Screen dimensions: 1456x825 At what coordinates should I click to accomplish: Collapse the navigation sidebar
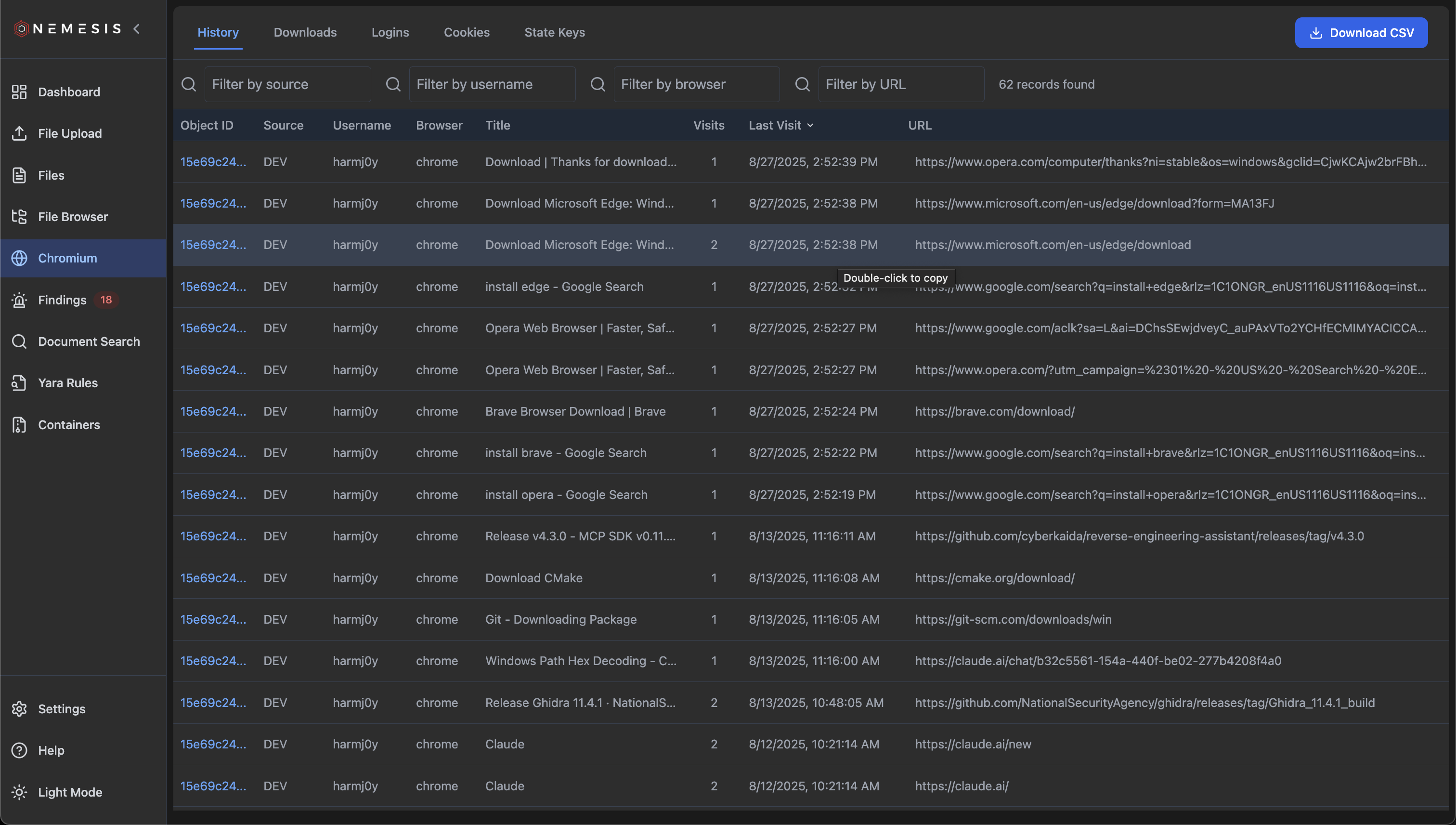[x=136, y=28]
